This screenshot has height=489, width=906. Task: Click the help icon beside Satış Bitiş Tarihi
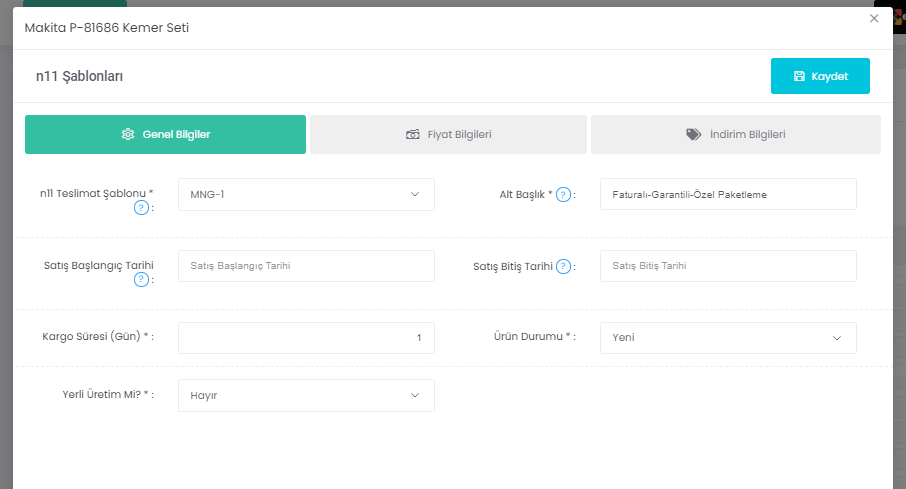pyautogui.click(x=563, y=266)
